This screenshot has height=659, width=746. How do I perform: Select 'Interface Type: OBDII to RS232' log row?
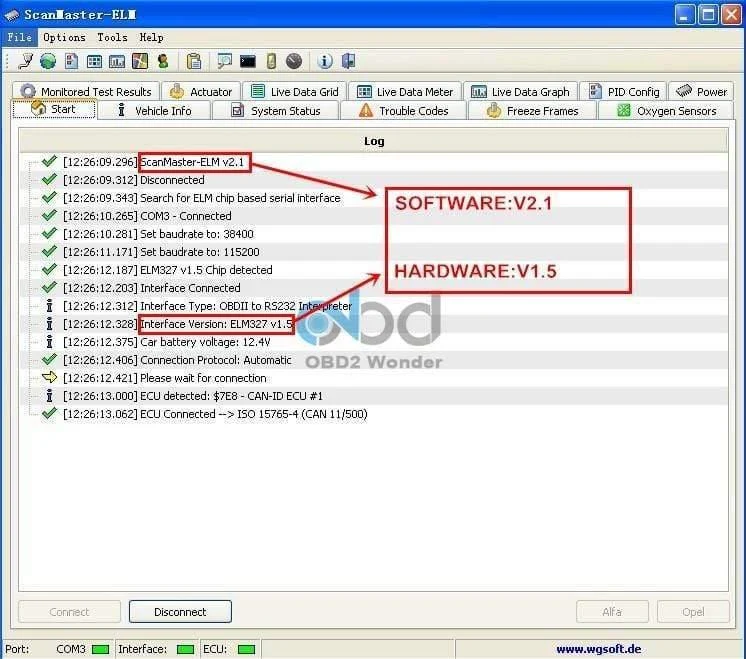[x=374, y=306]
